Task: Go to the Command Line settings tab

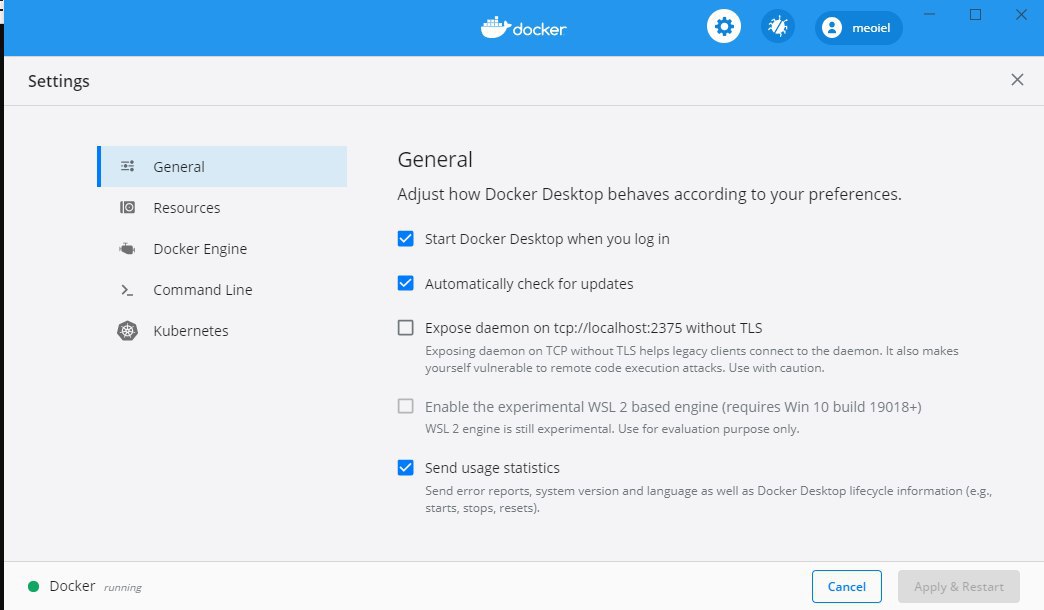Action: pyautogui.click(x=222, y=290)
